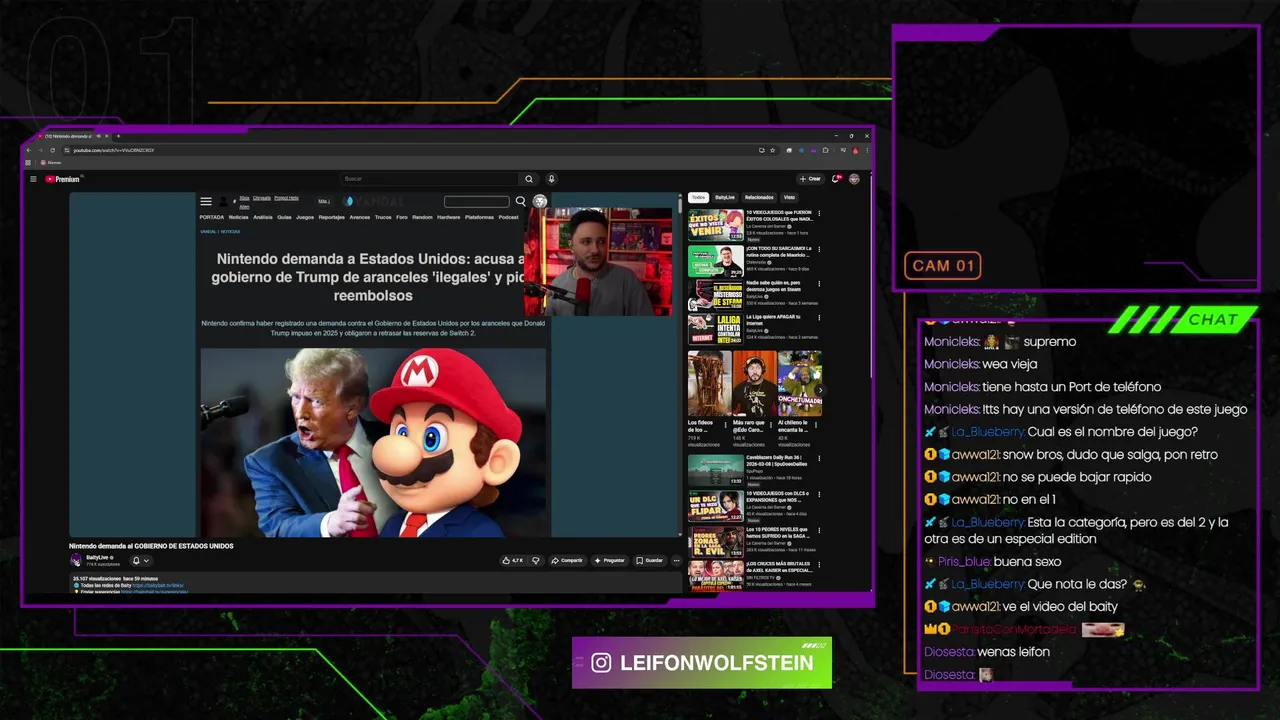Click the Nintendo demanda al GOBIERNO video title

click(151, 546)
